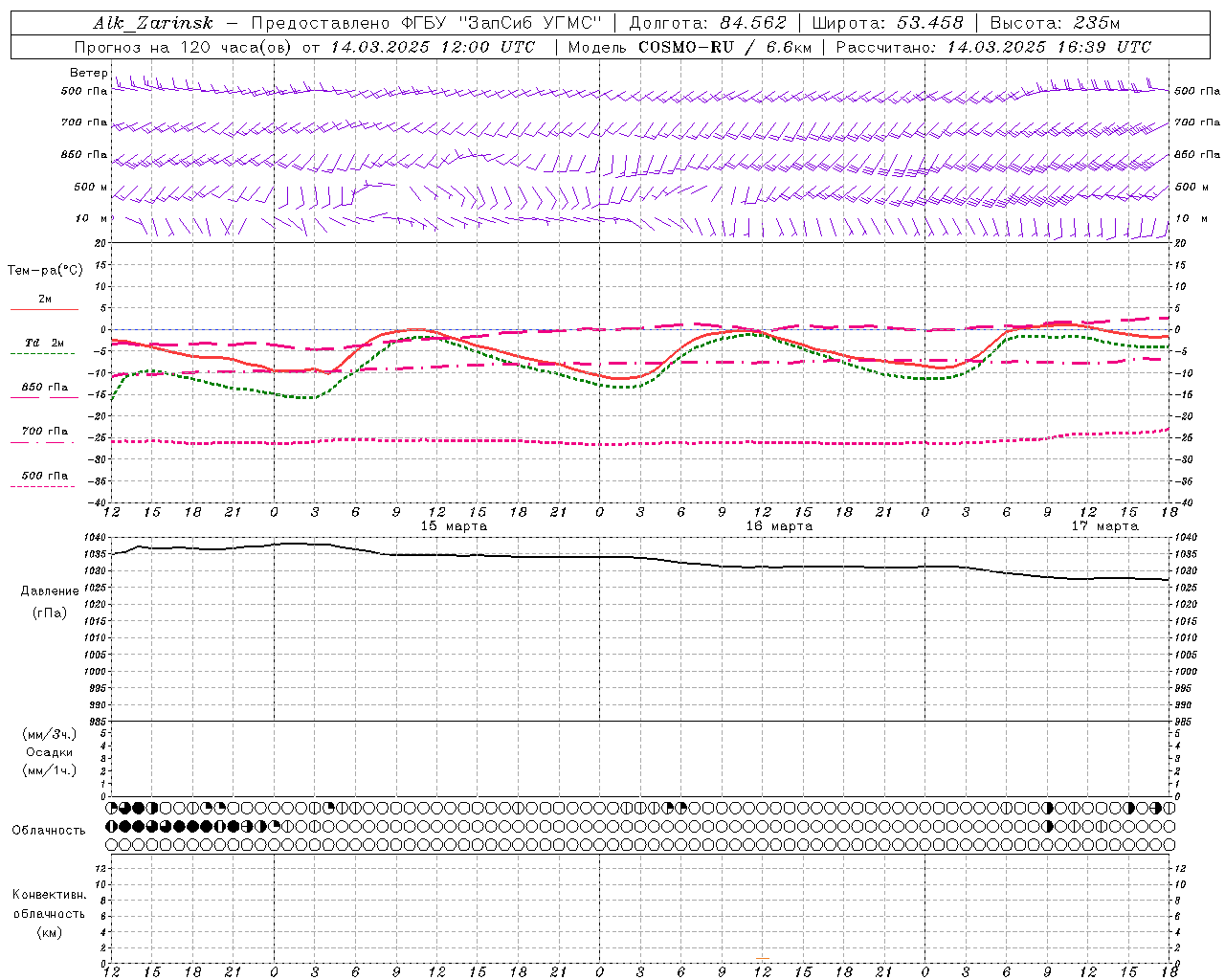The height and width of the screenshot is (980, 1225).
Task: Select the "Осадки" precipitation label
Action: pos(50,752)
